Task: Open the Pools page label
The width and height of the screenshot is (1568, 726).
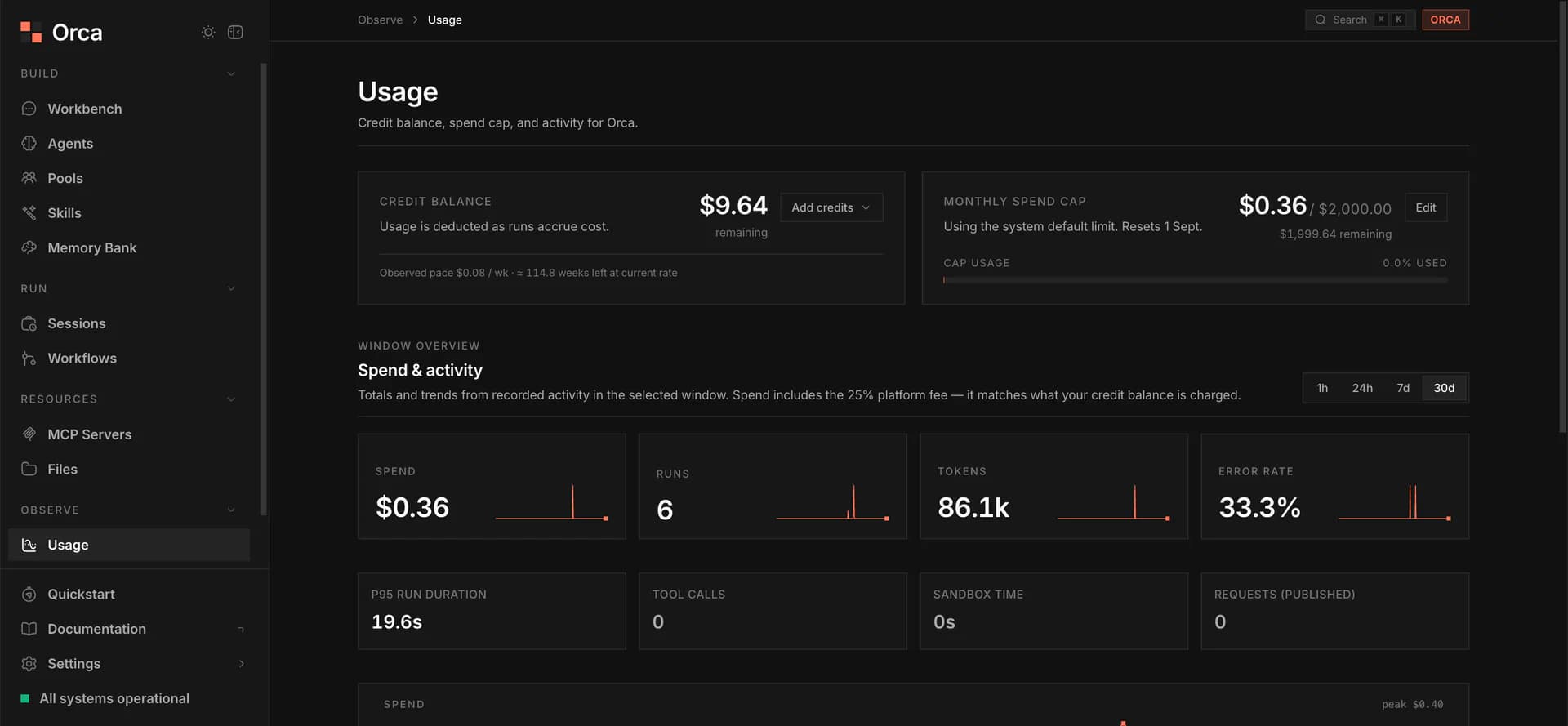Action: click(65, 178)
